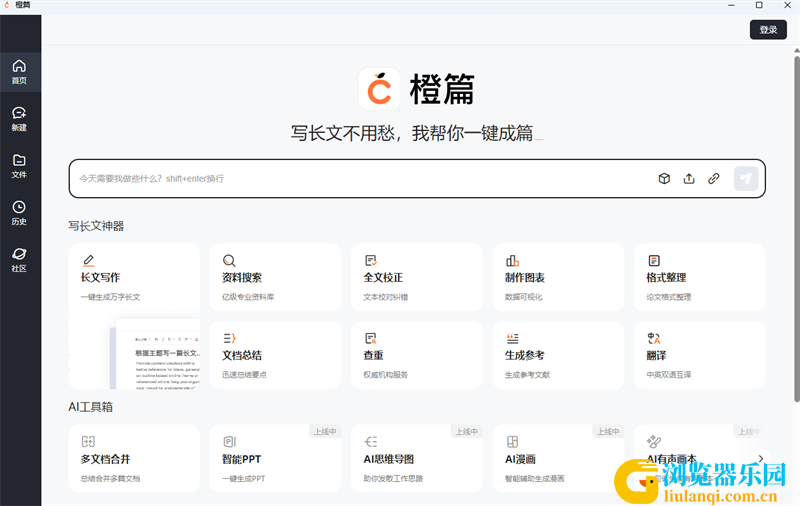Image resolution: width=800 pixels, height=506 pixels.
Task: Open the 全文校正 icon
Action: (x=371, y=261)
